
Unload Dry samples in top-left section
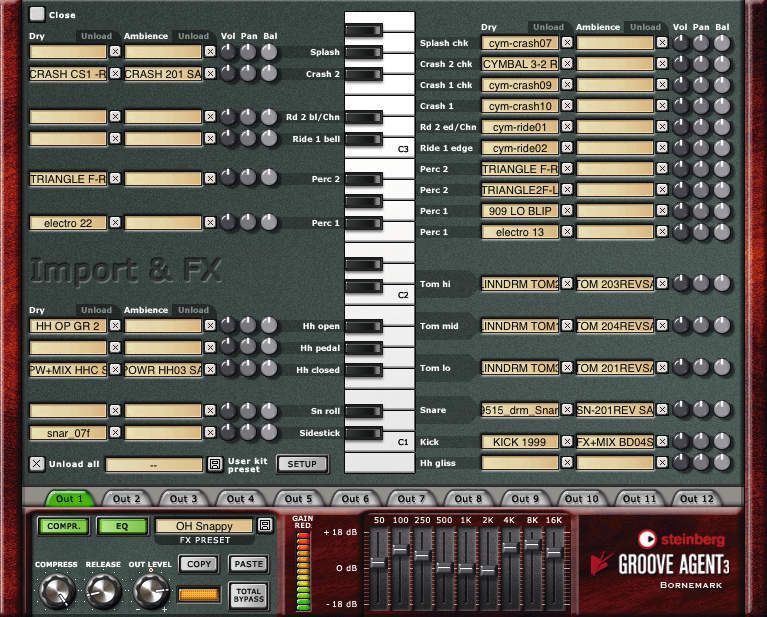96,36
